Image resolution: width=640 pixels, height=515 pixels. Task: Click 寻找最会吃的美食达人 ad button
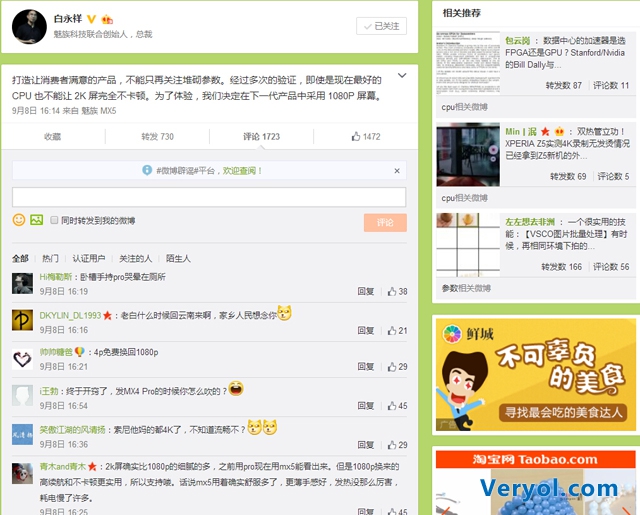point(563,413)
